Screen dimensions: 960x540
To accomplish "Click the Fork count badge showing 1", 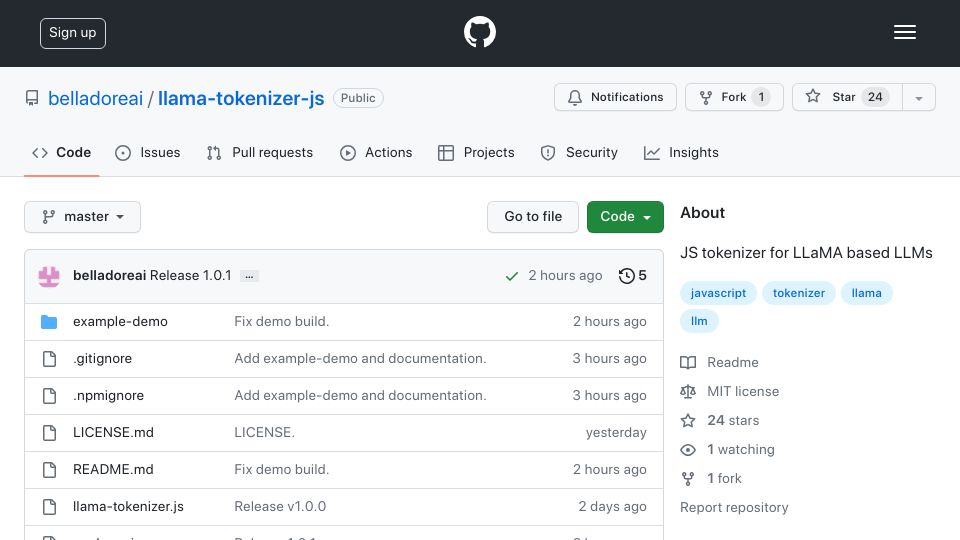I will click(761, 97).
